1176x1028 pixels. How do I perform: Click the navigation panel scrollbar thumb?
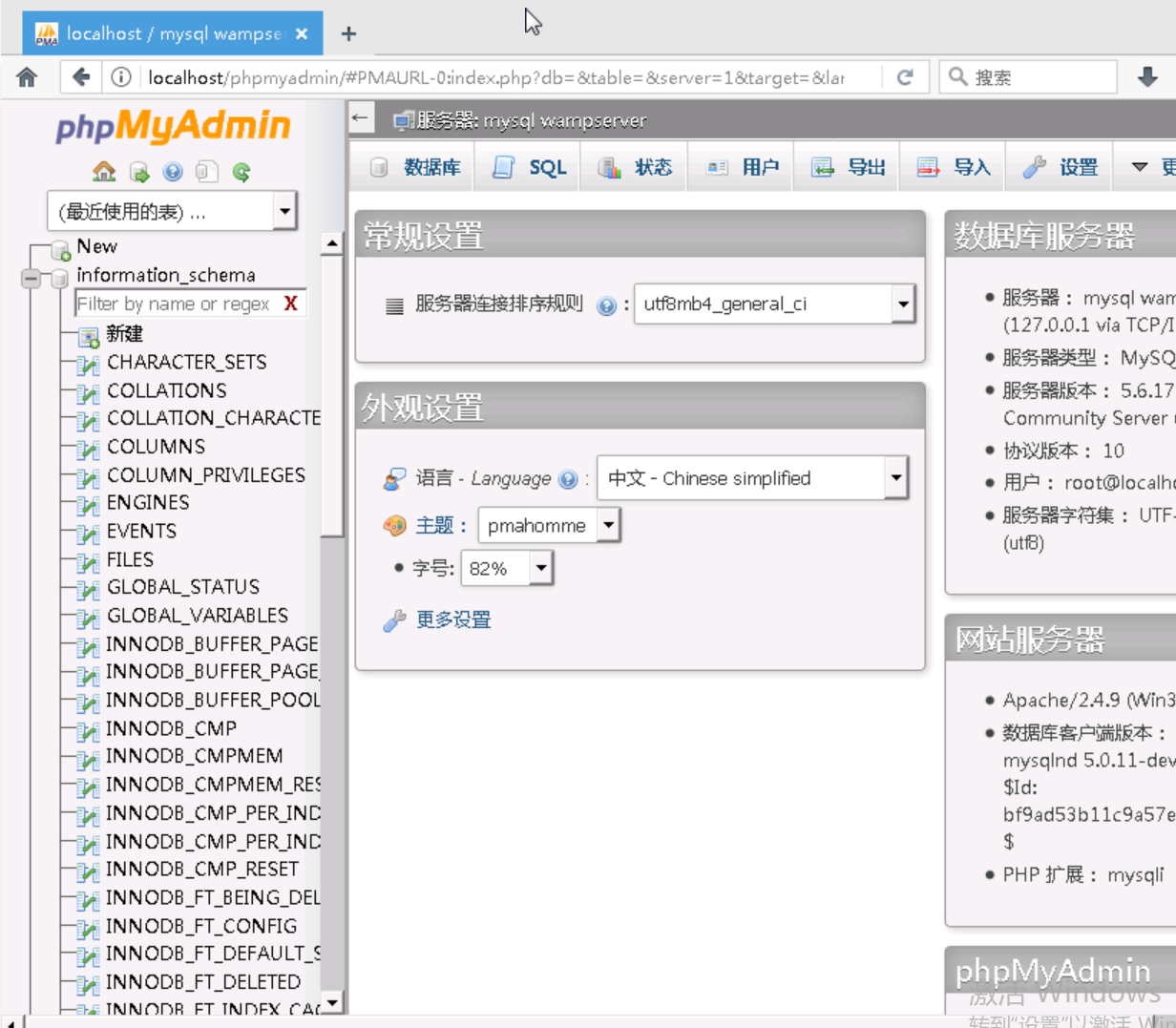point(331,397)
